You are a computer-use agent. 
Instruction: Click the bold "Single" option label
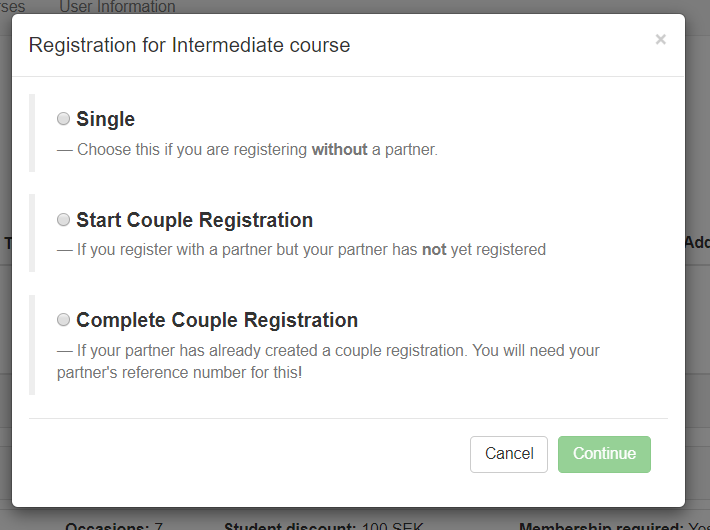(105, 119)
